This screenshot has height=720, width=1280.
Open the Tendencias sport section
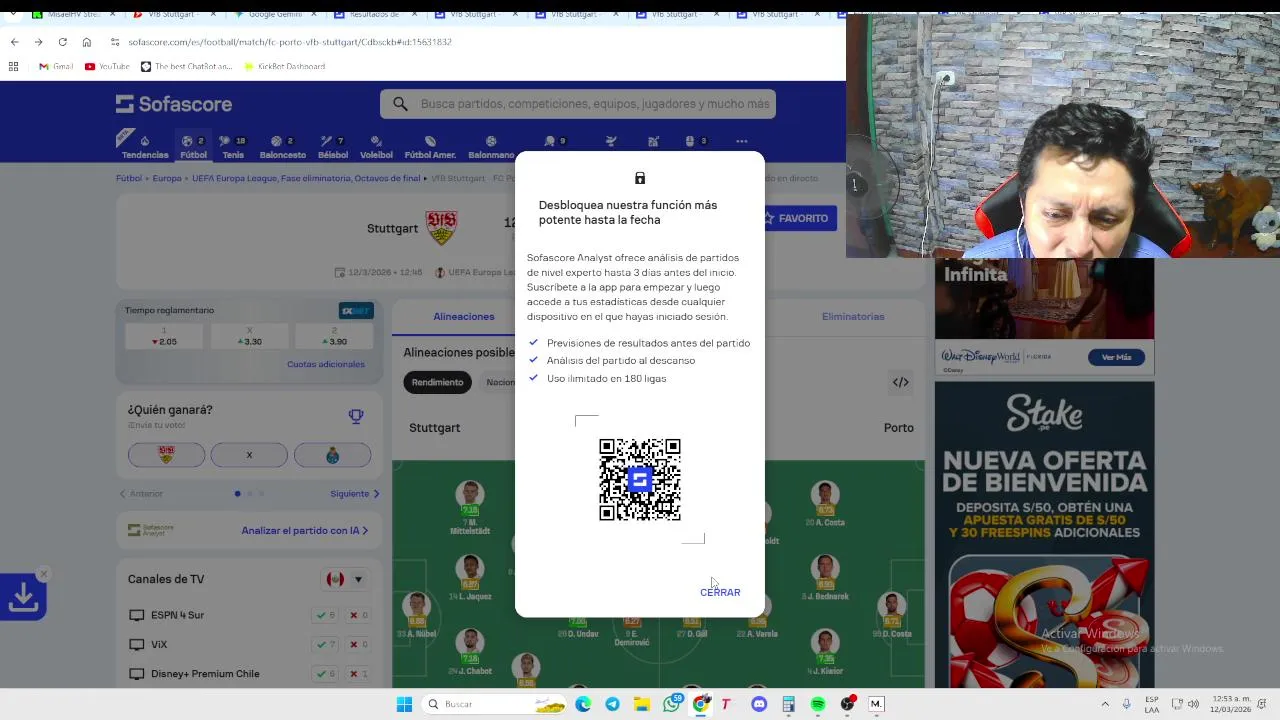pos(145,147)
